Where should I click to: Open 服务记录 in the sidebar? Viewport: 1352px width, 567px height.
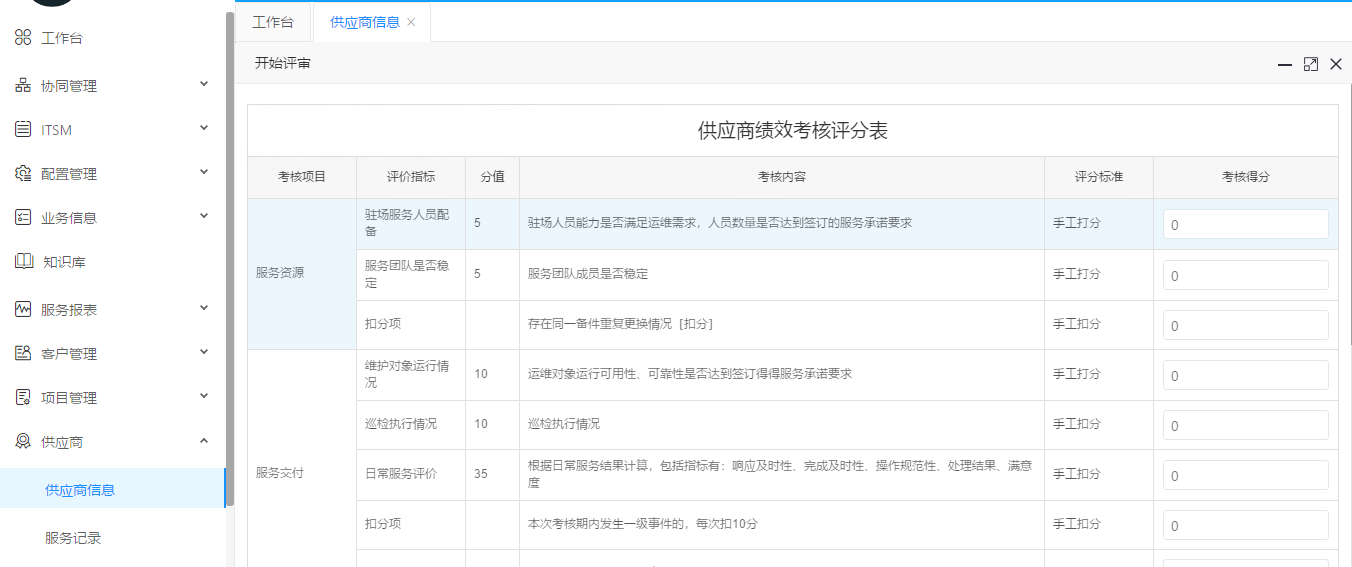pos(73,538)
